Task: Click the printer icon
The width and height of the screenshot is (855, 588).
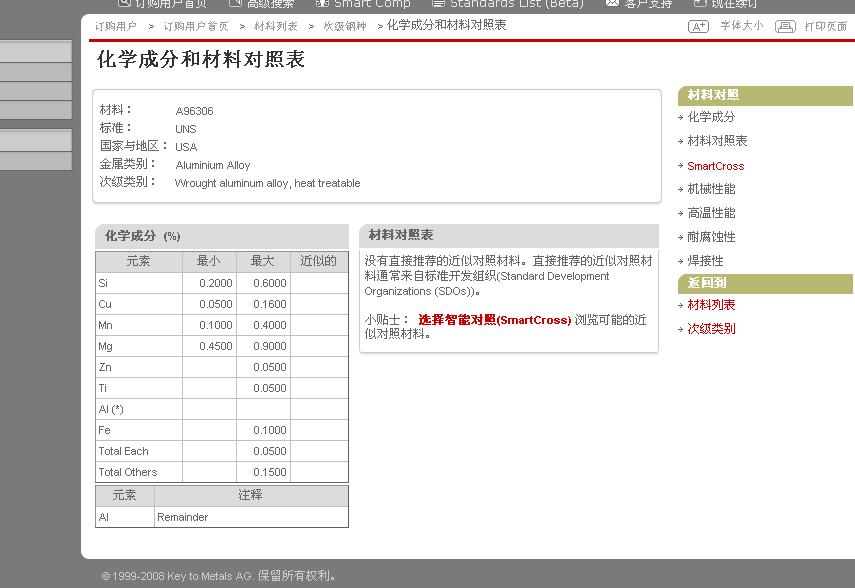Action: tap(785, 26)
